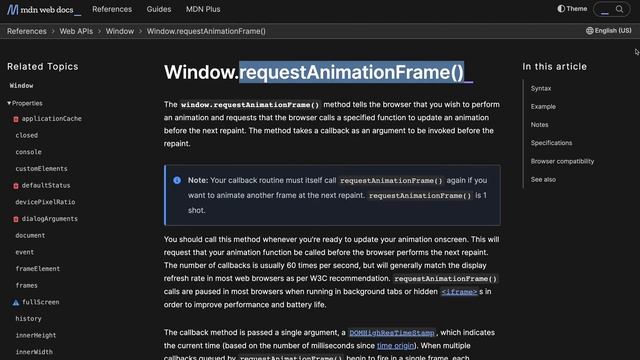Go to References in the breadcrumb
640x360 pixels.
point(27,31)
